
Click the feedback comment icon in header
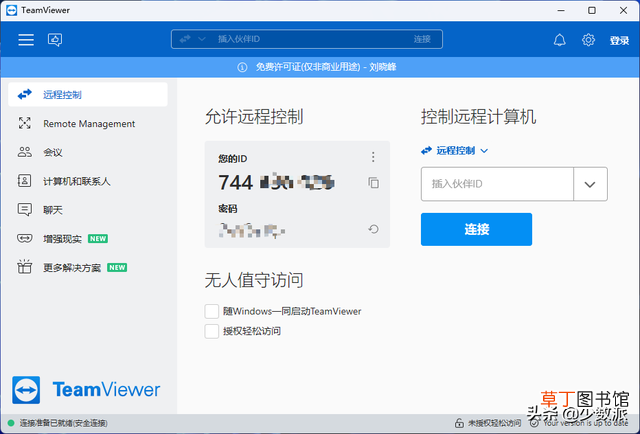55,40
